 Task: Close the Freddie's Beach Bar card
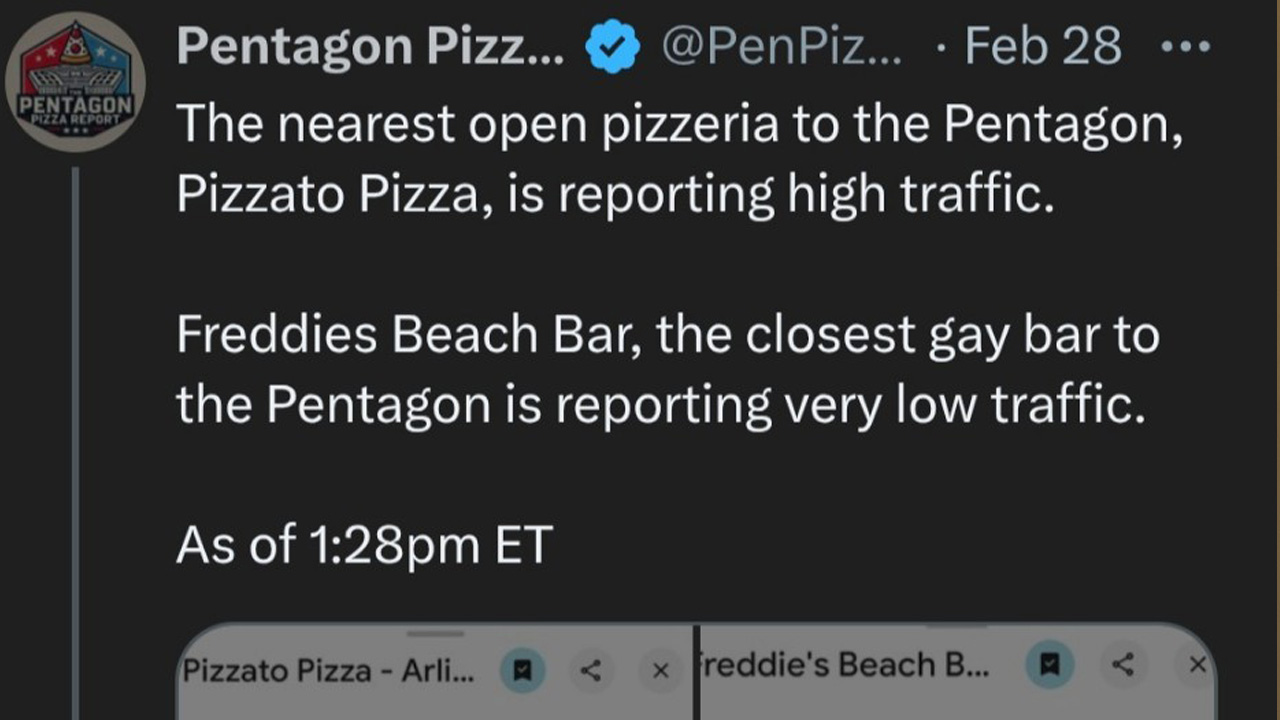point(1197,664)
